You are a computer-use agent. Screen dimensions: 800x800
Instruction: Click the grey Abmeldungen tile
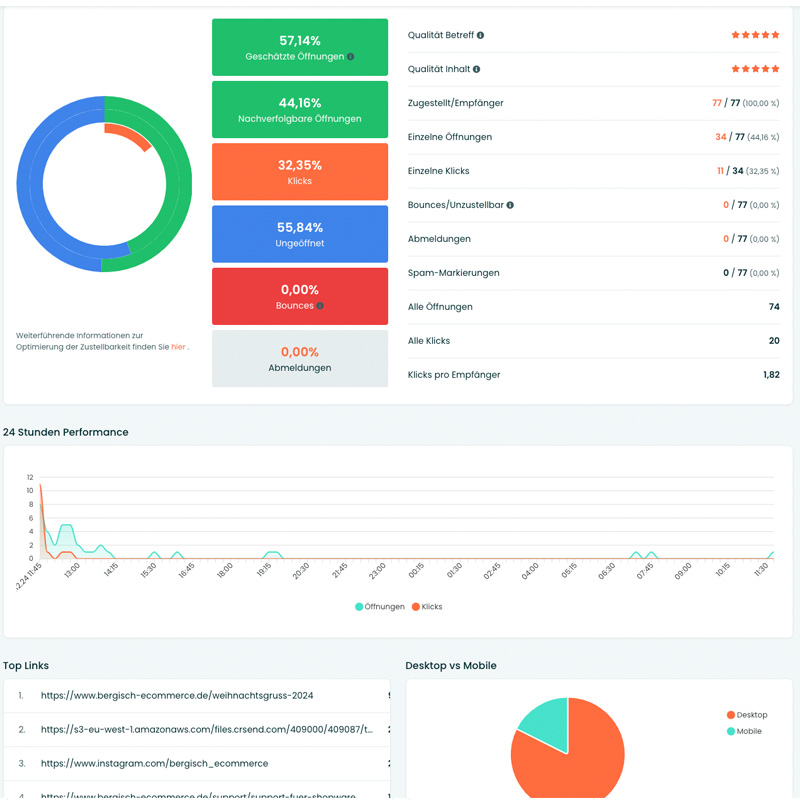point(300,358)
